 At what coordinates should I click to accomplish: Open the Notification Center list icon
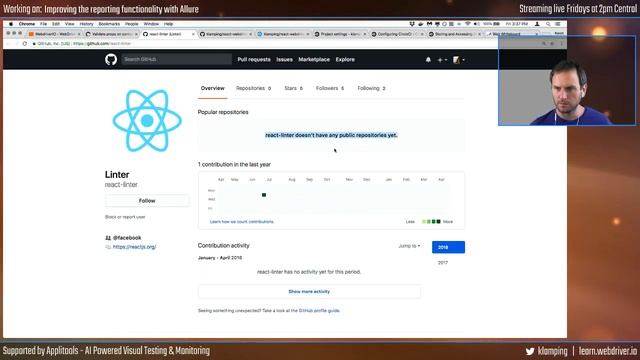pyautogui.click(x=558, y=24)
